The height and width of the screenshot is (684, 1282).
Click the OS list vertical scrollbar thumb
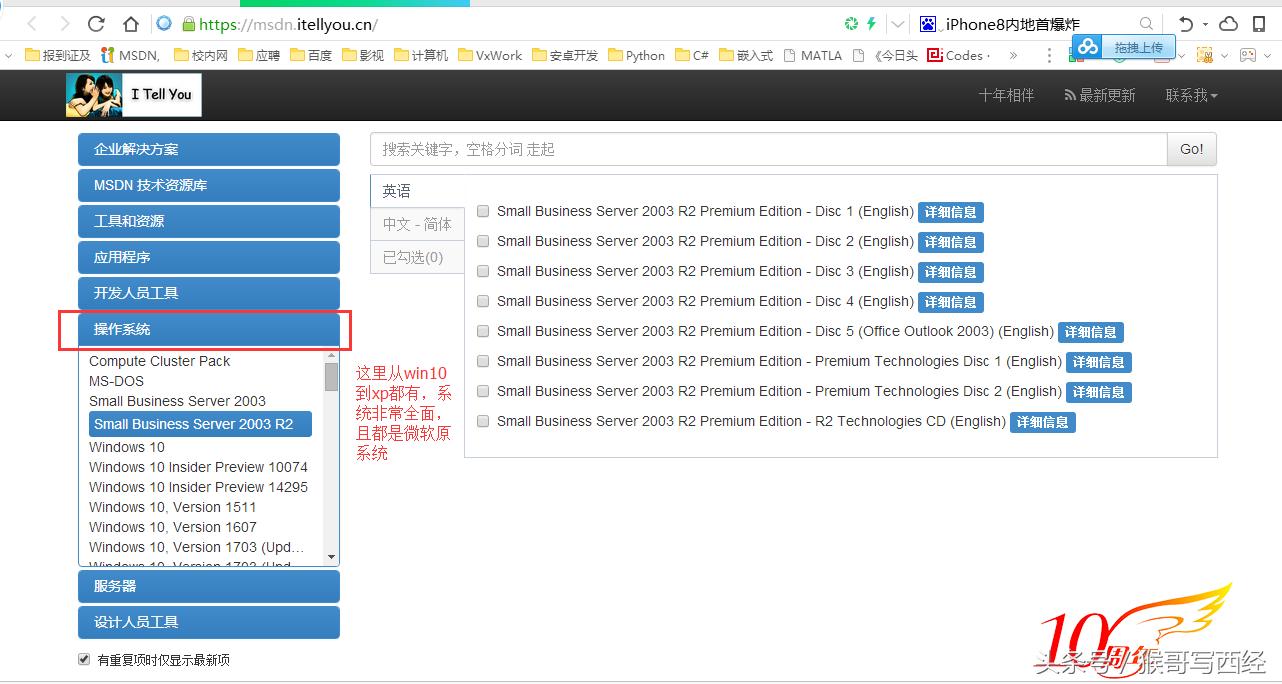coord(331,377)
